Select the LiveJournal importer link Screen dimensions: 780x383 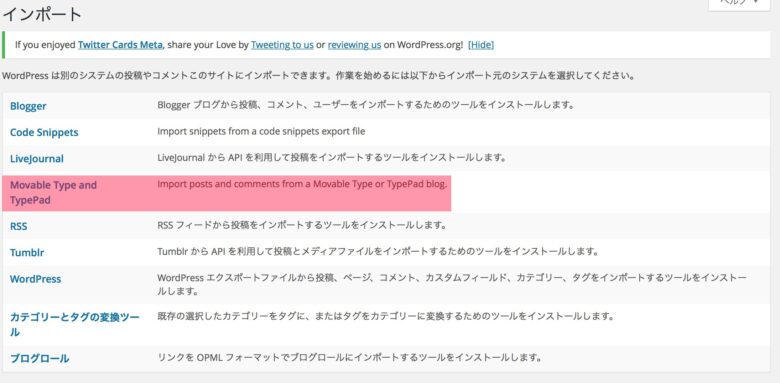coord(37,159)
